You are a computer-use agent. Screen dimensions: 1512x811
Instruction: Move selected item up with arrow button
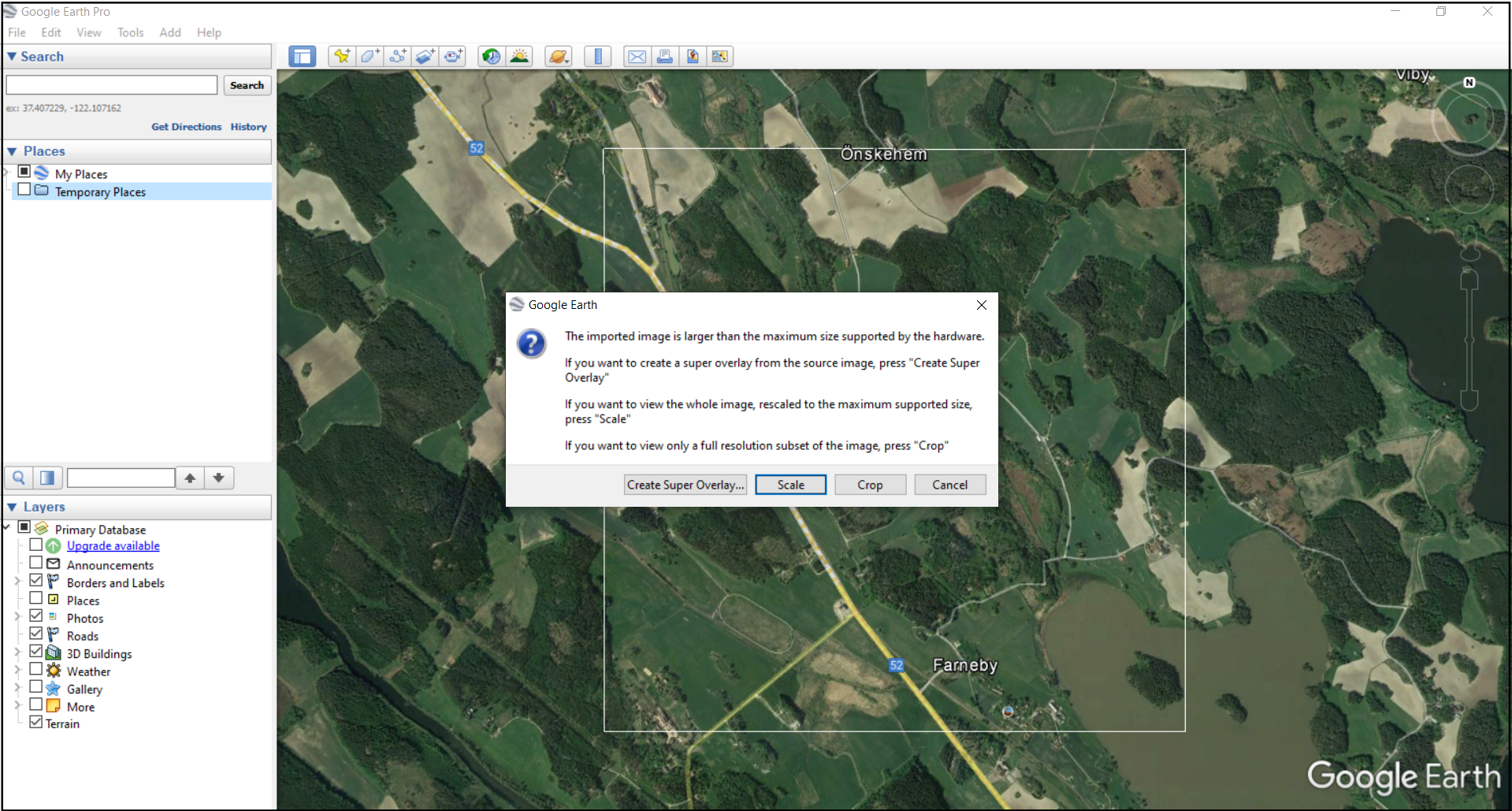click(x=190, y=478)
